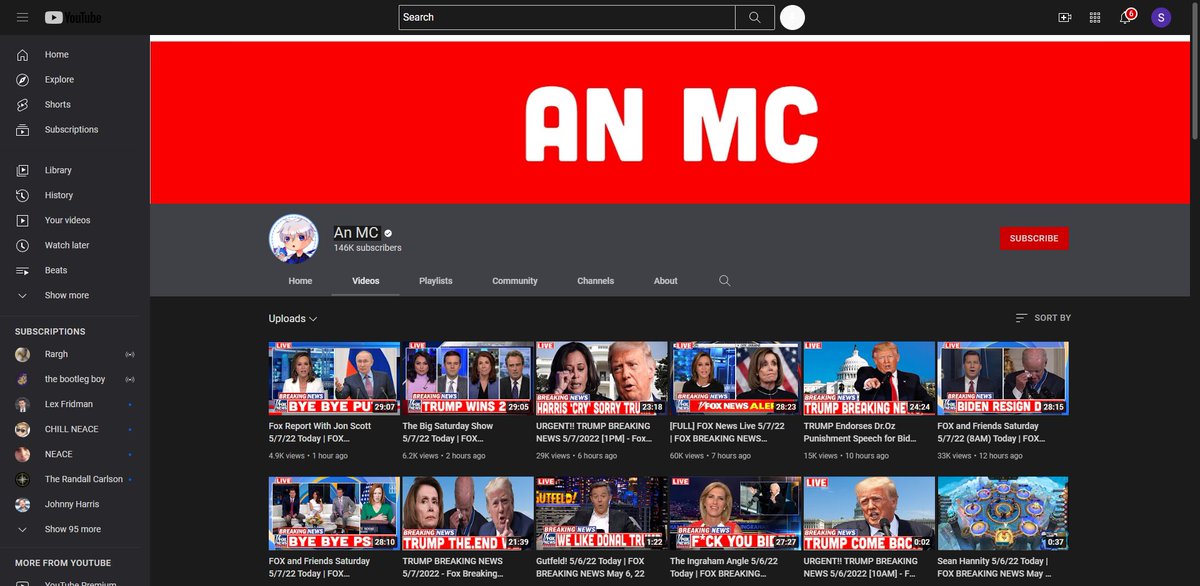Click the channel search magnifier icon
Screen dimensions: 1200x586
click(x=725, y=281)
